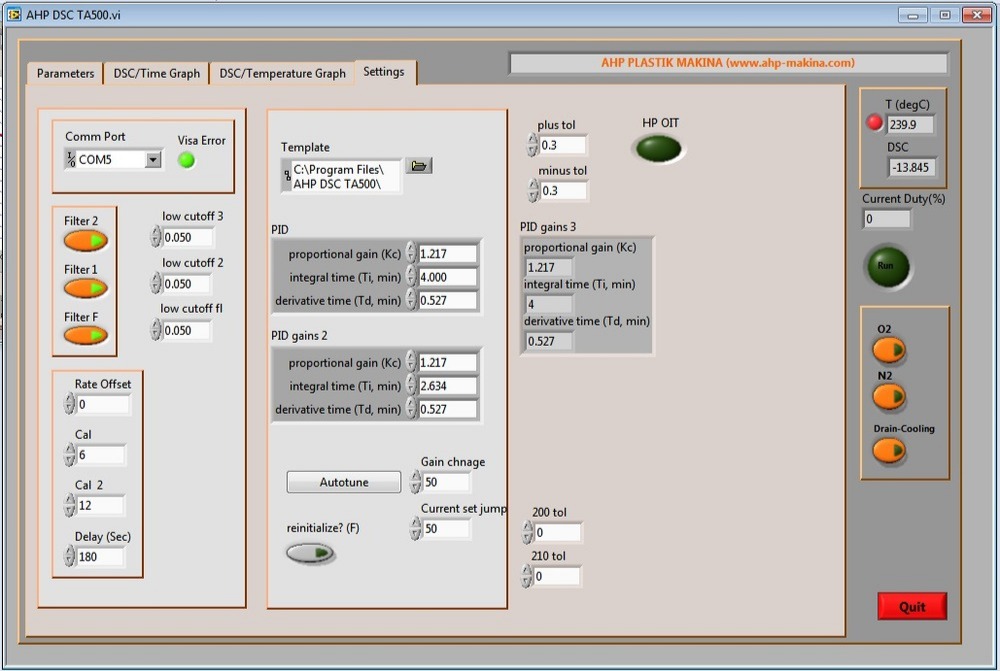
Task: Toggle the N2 gas switch
Action: pyautogui.click(x=888, y=397)
